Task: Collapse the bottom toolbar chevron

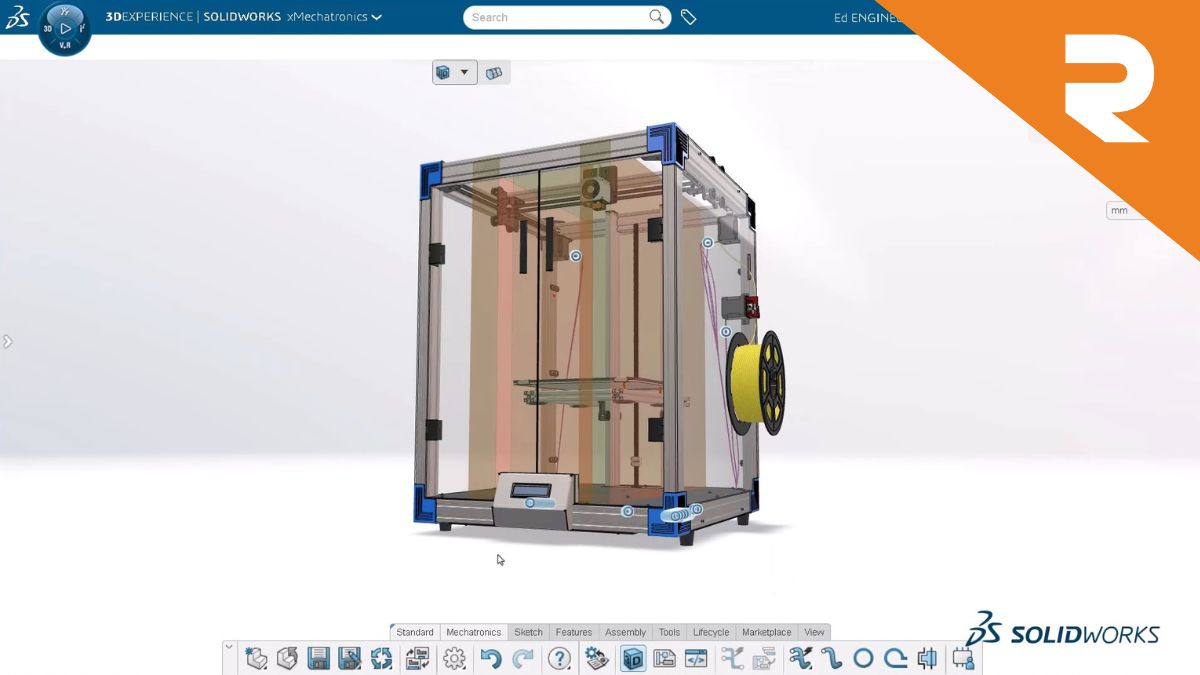Action: (x=229, y=647)
